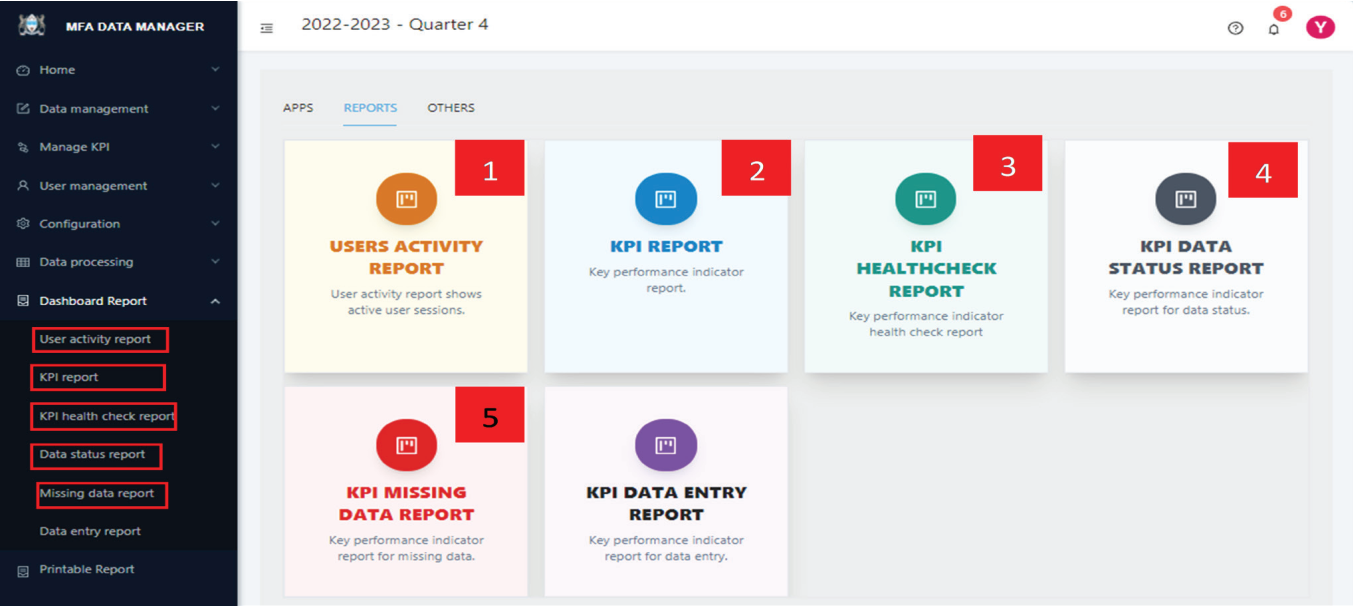Collapse the Dashboard Report chevron
The width and height of the screenshot is (1353, 606).
tap(215, 301)
